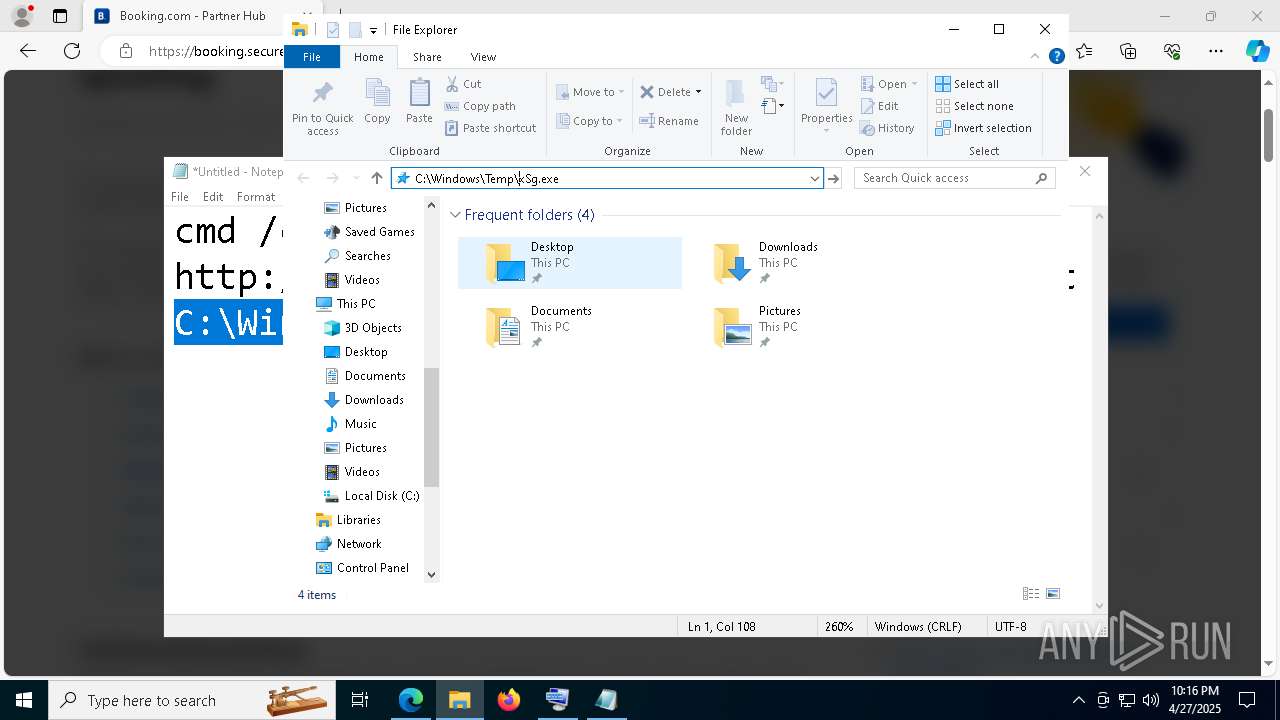Click Select none in the ribbon
The width and height of the screenshot is (1280, 720).
tap(974, 106)
